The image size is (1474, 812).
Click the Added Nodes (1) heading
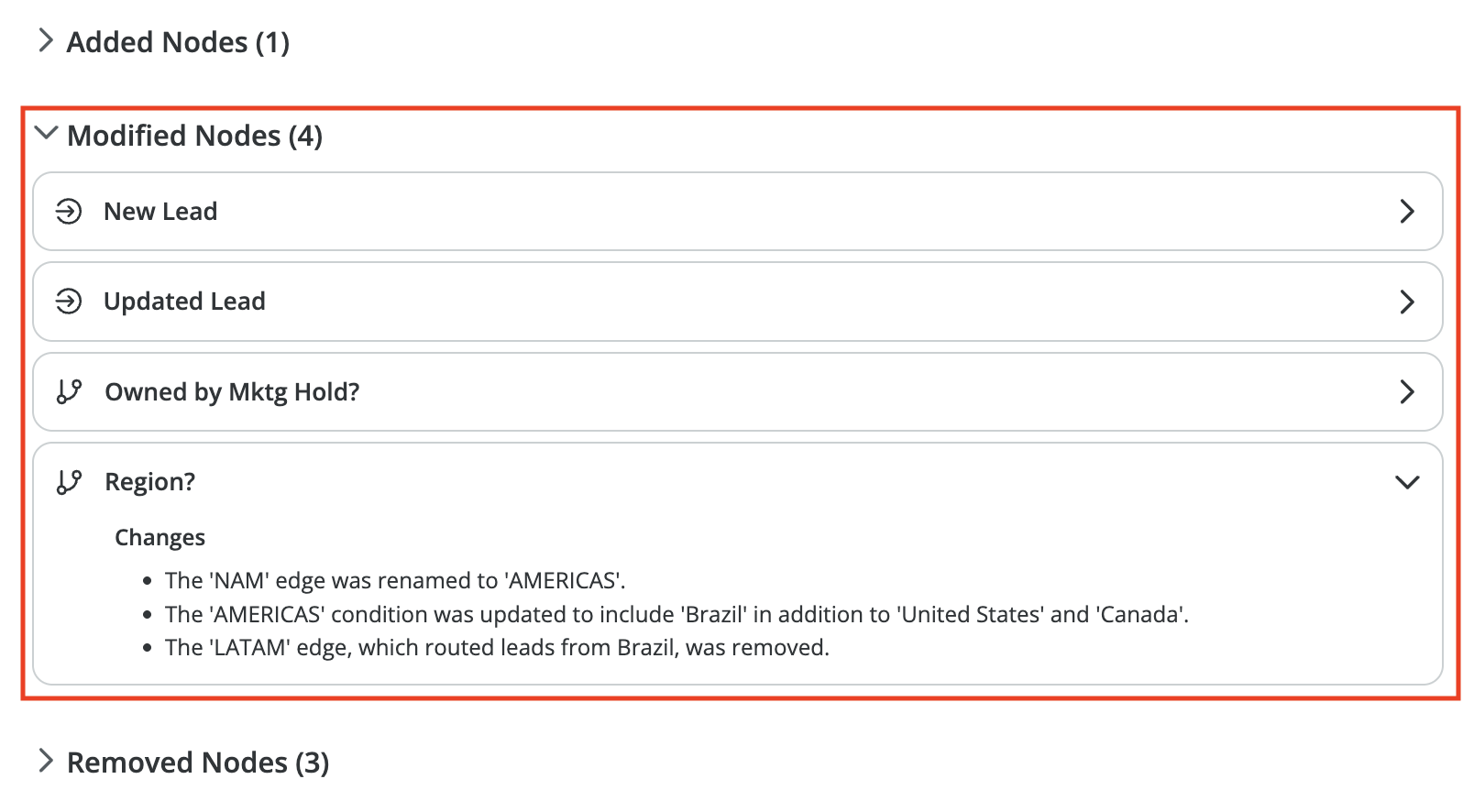[x=178, y=42]
